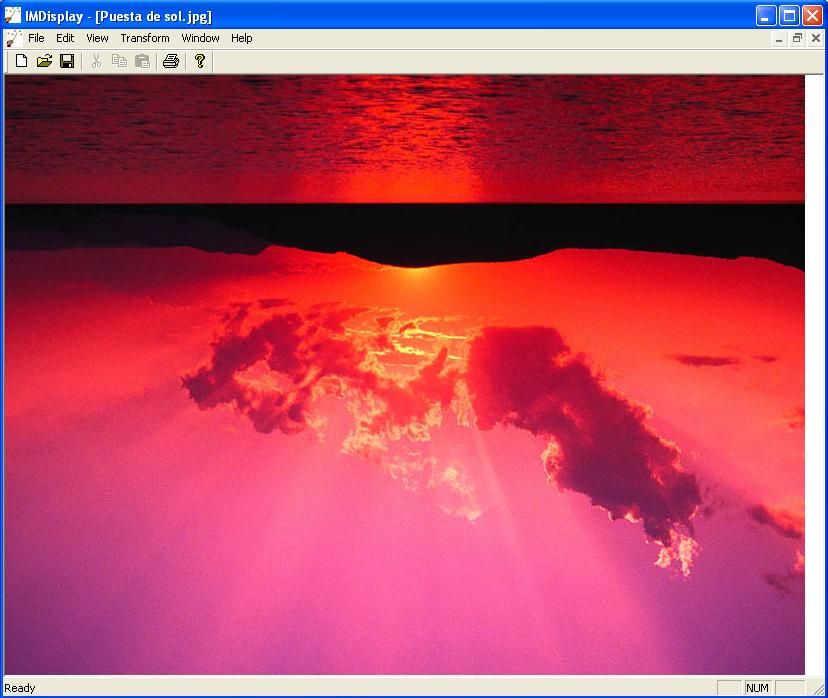Close the IMDisplay application

[812, 16]
